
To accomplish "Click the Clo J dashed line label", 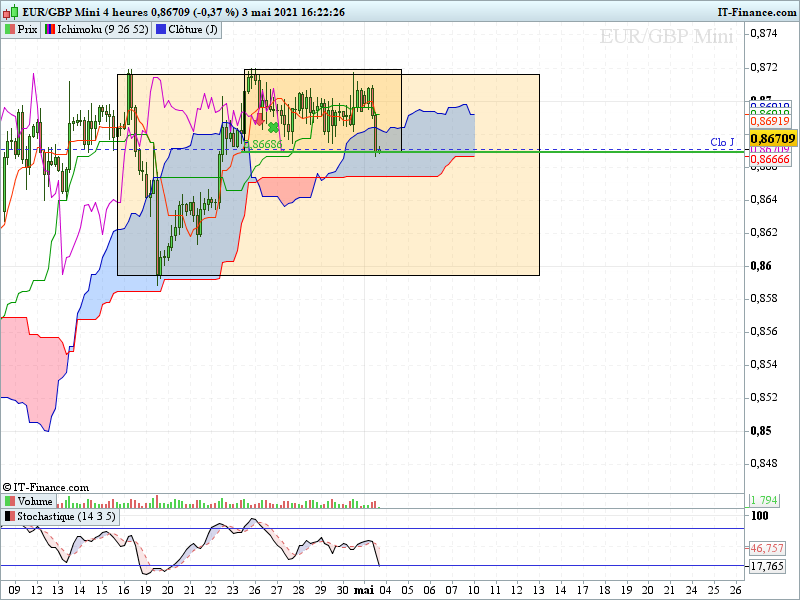I will (x=722, y=142).
